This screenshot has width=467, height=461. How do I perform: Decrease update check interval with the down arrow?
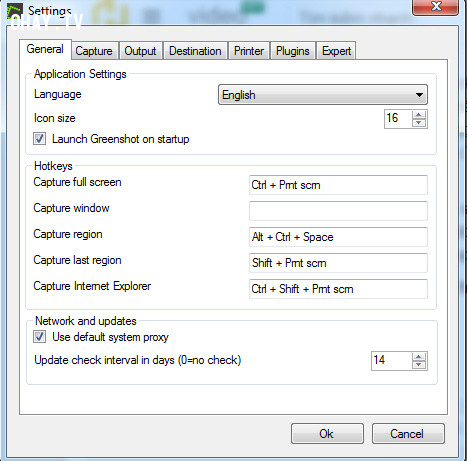coord(419,365)
